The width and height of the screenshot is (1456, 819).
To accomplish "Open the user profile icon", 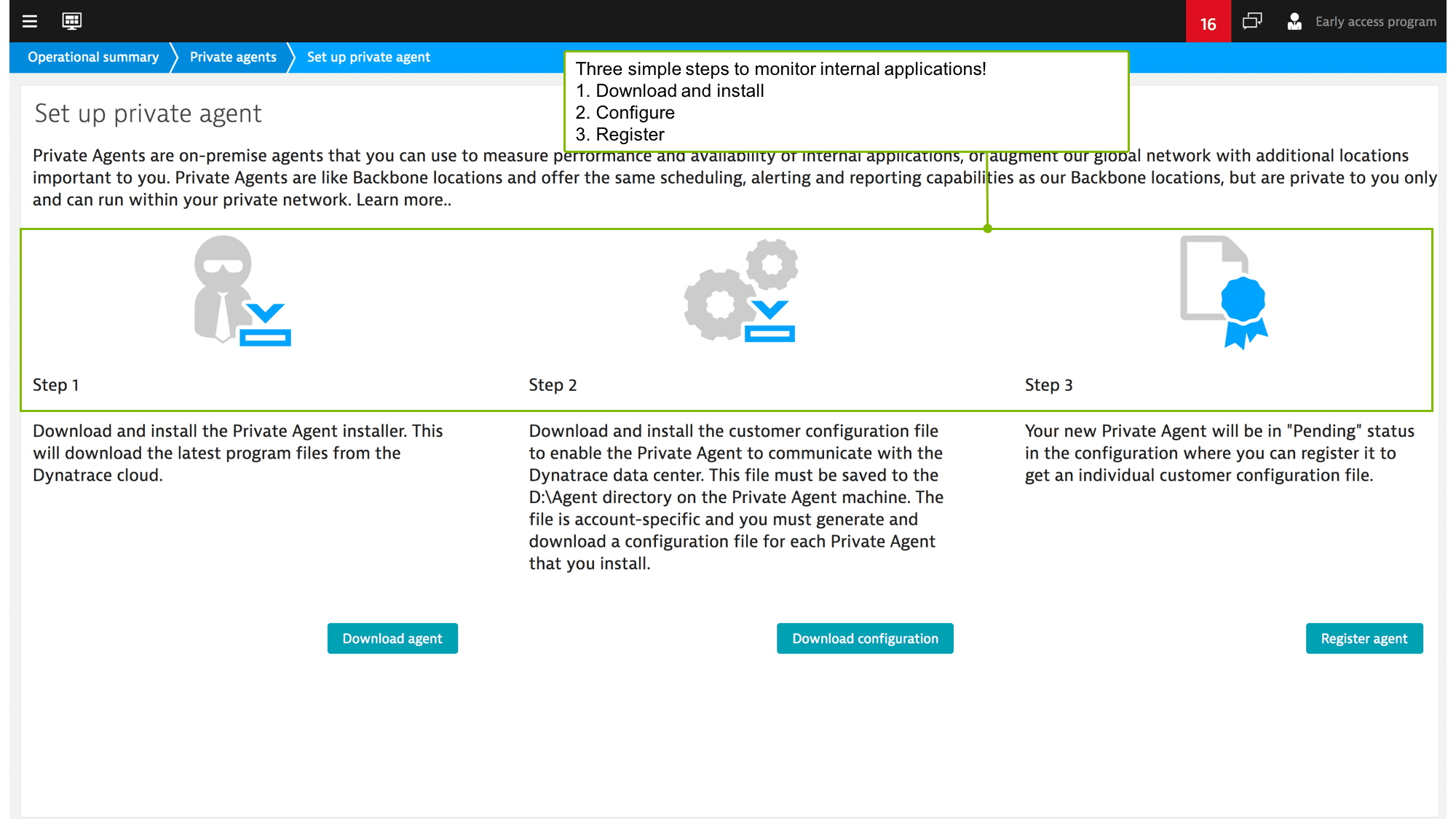I will 1294,22.
